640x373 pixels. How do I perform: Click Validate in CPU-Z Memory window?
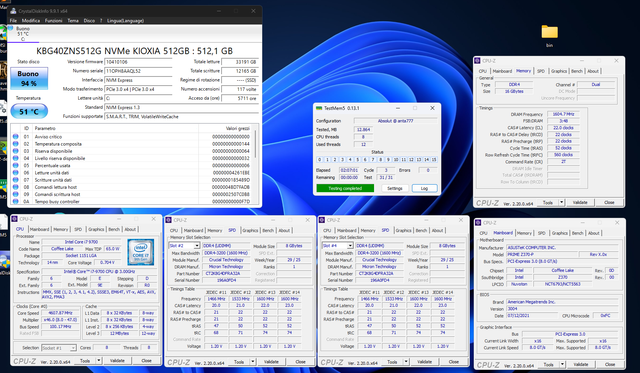click(580, 202)
